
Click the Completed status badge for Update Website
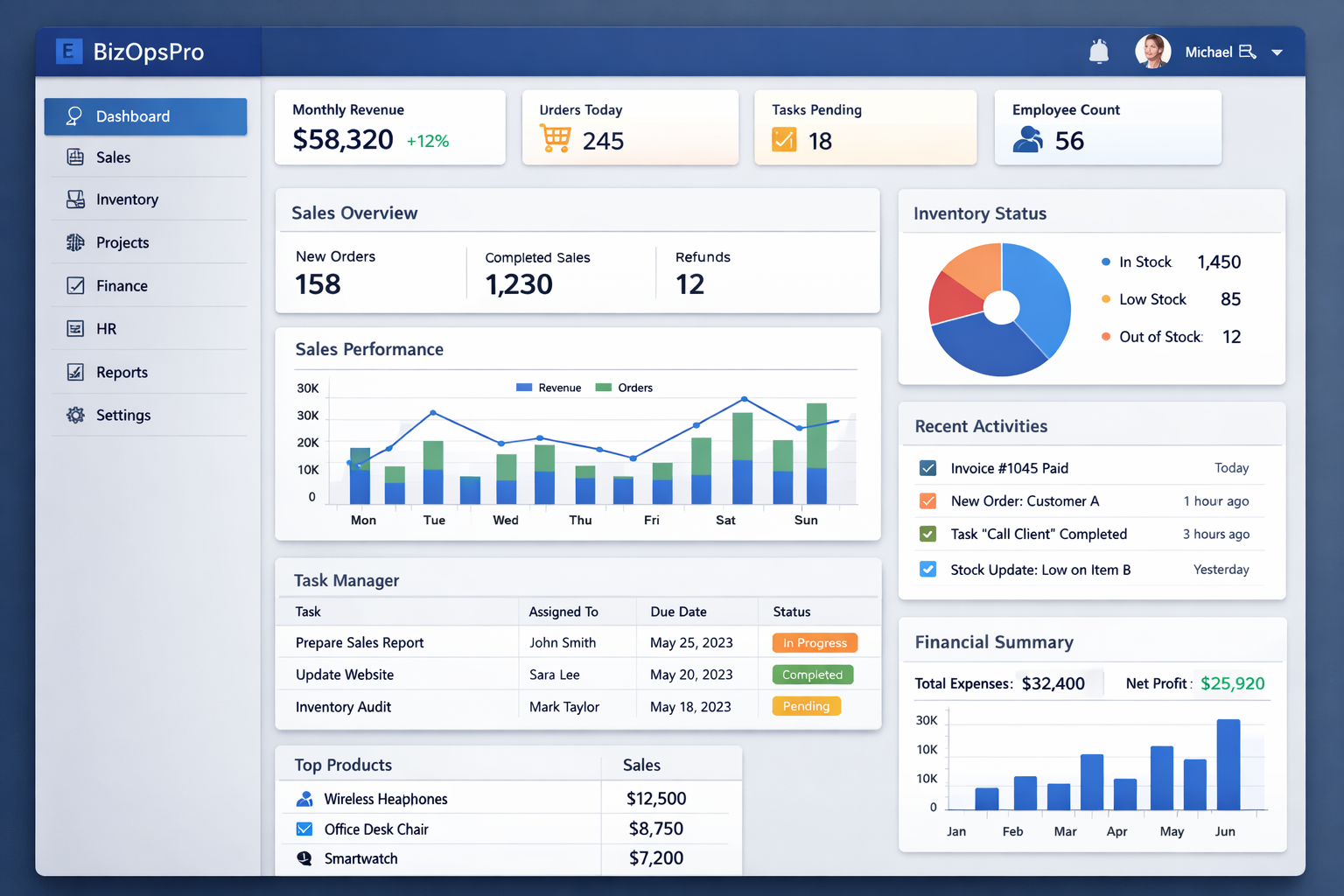coord(812,674)
